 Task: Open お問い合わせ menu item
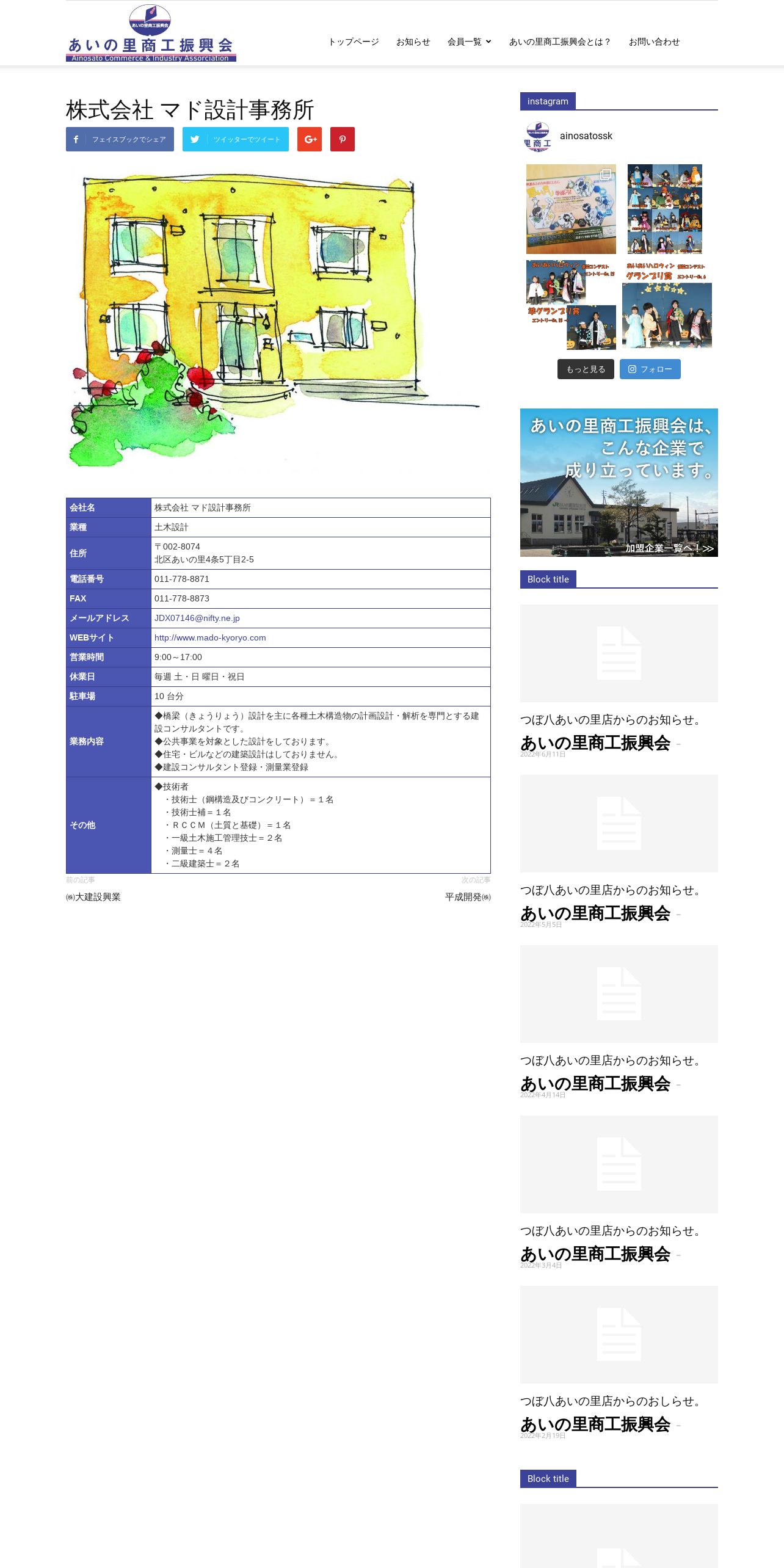(x=655, y=42)
